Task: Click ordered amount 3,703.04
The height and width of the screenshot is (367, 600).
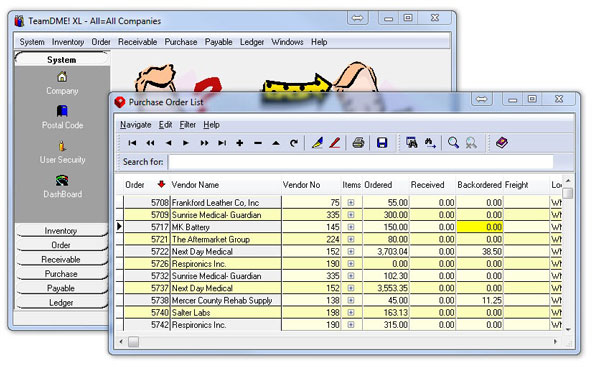Action: point(386,251)
